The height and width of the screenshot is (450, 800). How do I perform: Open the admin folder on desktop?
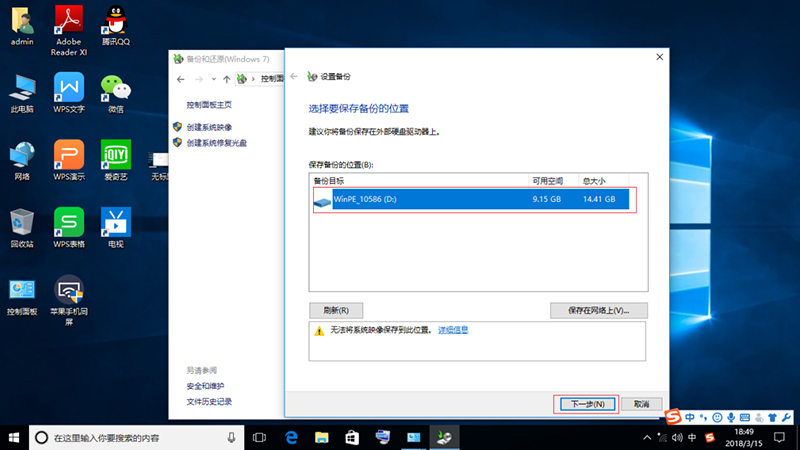click(22, 27)
